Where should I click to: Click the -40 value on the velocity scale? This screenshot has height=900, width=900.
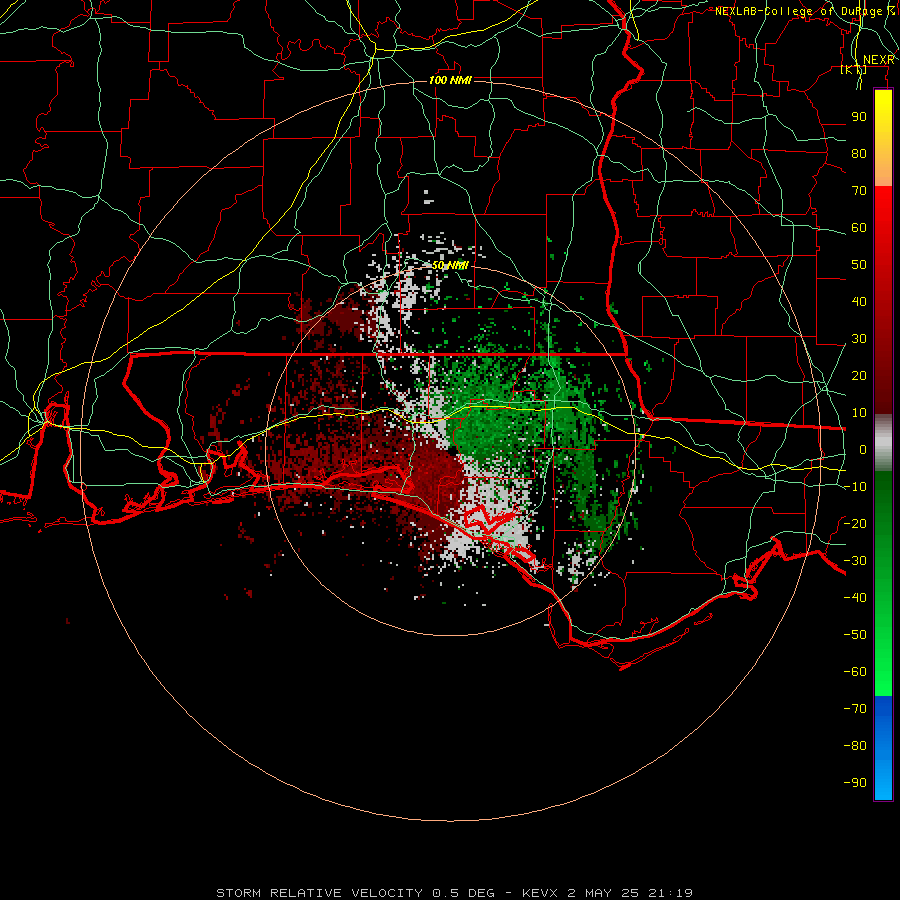[855, 598]
